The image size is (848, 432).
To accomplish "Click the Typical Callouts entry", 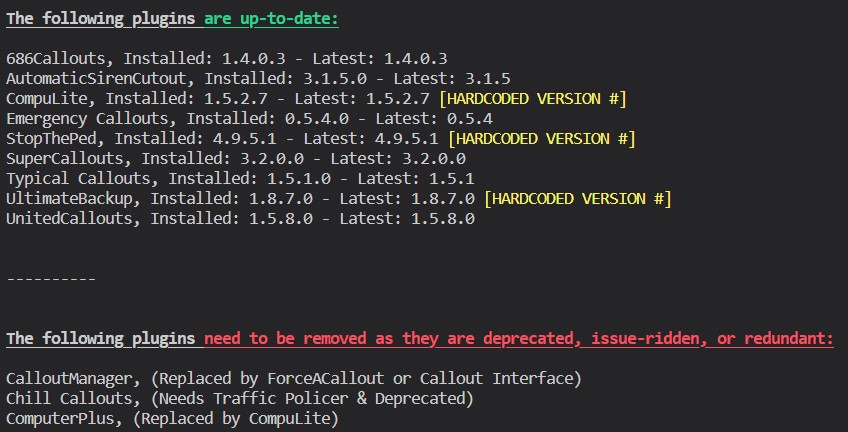I will (240, 178).
